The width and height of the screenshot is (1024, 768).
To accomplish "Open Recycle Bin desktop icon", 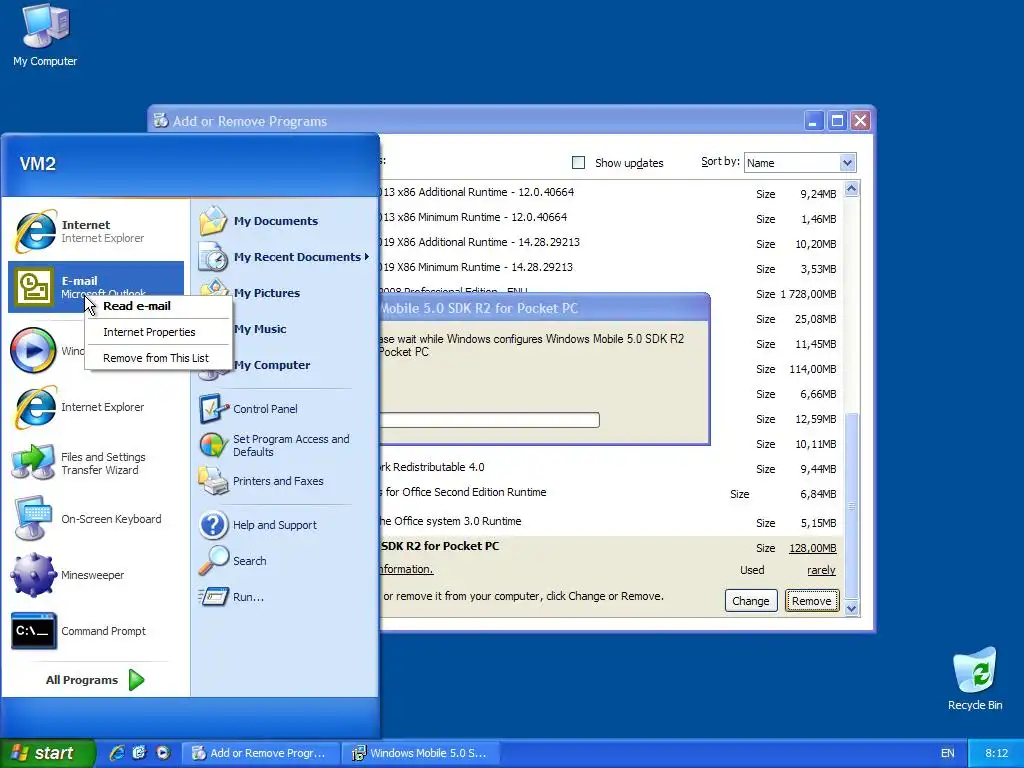I will [x=974, y=670].
